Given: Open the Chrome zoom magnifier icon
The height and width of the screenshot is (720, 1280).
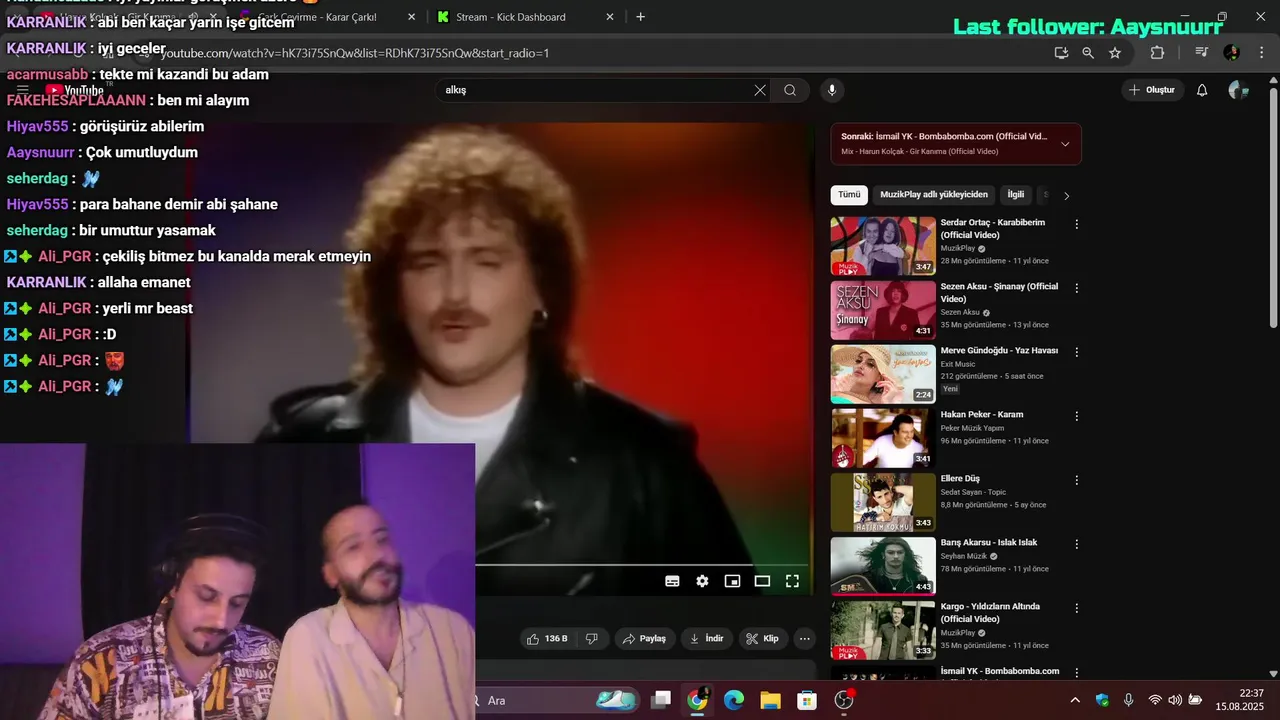Looking at the screenshot, I should point(1088,53).
